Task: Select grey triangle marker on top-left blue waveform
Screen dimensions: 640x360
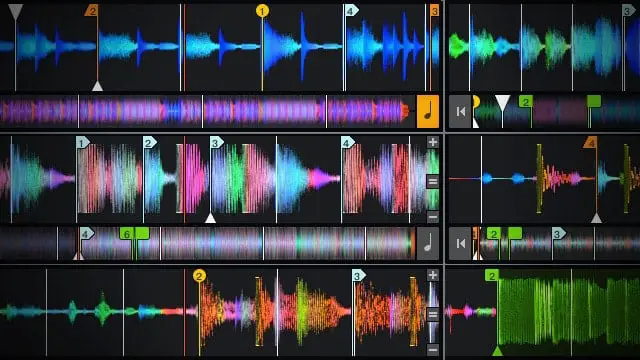Action: click(x=16, y=12)
